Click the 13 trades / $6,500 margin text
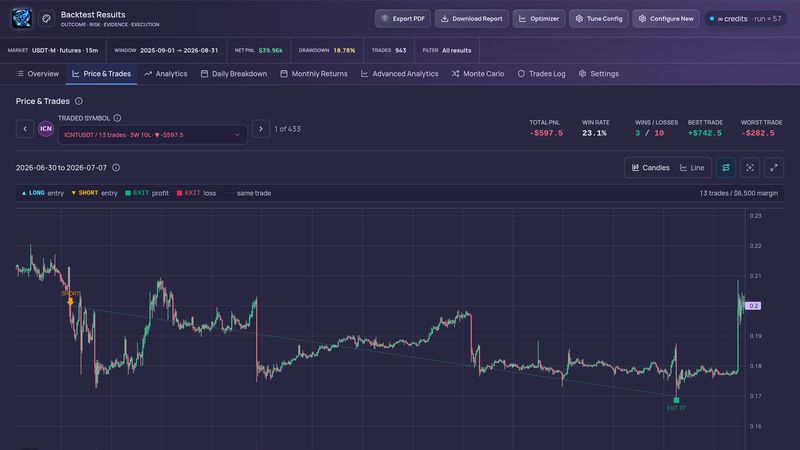Image resolution: width=800 pixels, height=450 pixels. point(739,193)
